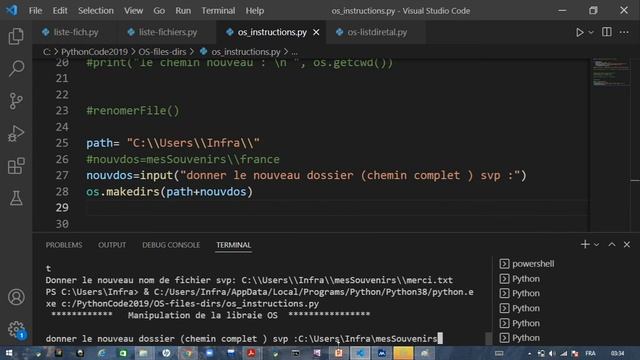Screen dimensions: 640x360
Task: Click the VS Code taskbar icon
Action: [360, 353]
